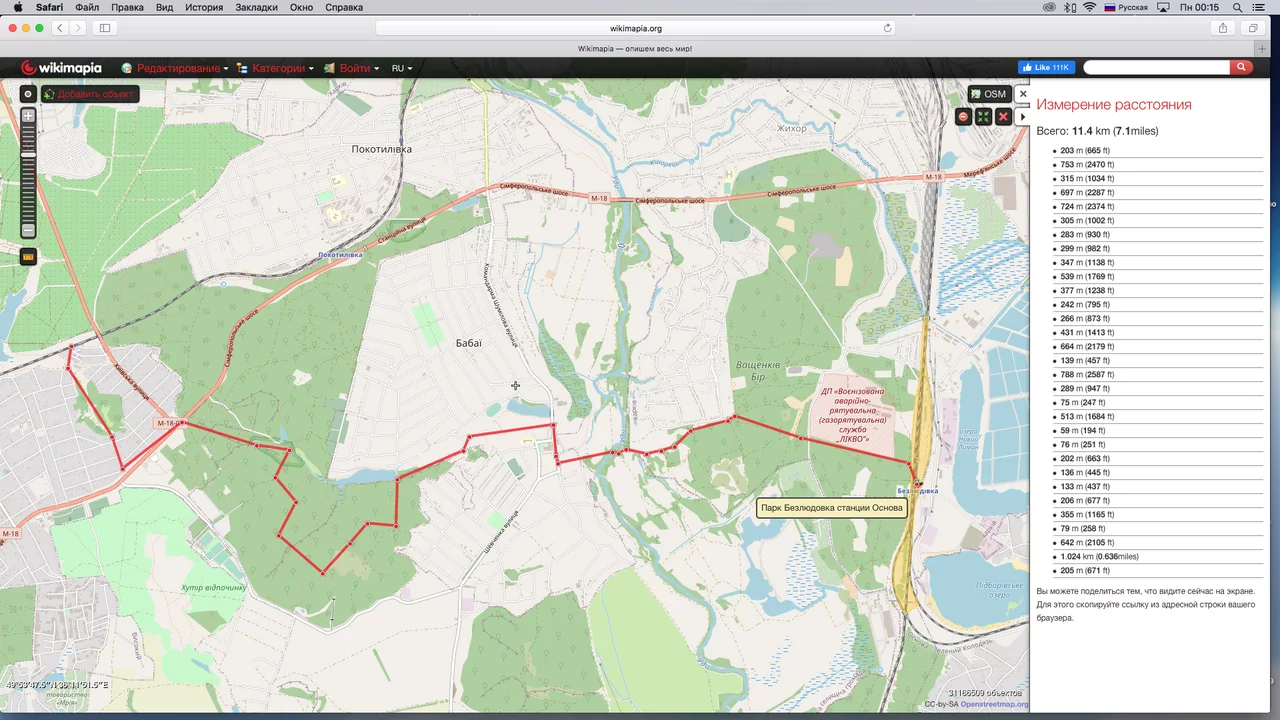Select the 205 m (671 ft) segment
Screen dimensions: 1280x720
tap(1085, 571)
